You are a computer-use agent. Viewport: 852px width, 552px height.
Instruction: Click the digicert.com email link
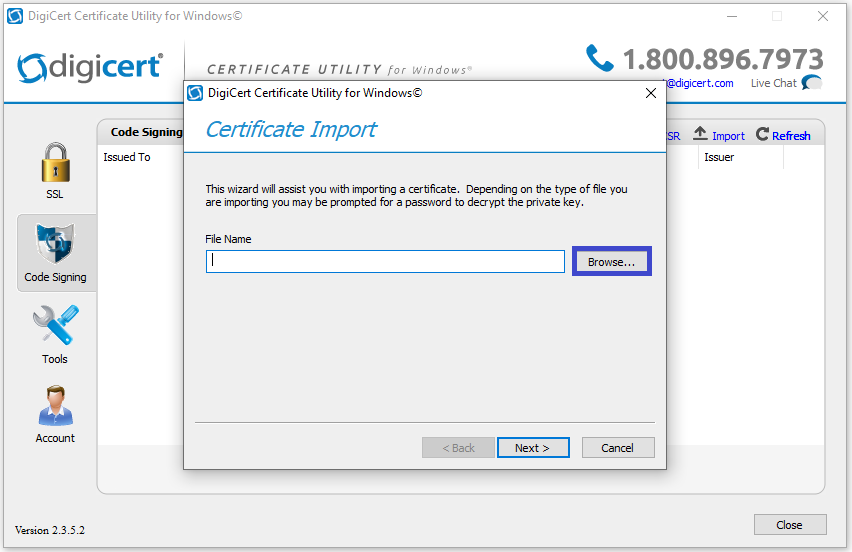[700, 83]
